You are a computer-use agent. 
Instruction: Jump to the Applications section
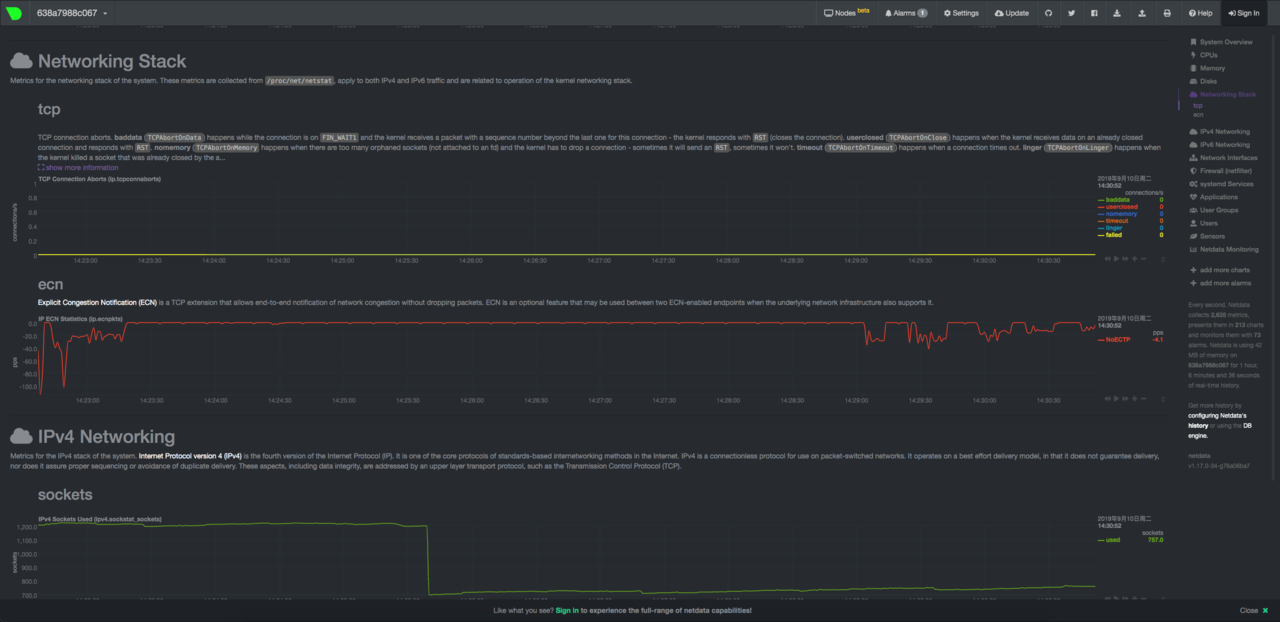[1214, 197]
